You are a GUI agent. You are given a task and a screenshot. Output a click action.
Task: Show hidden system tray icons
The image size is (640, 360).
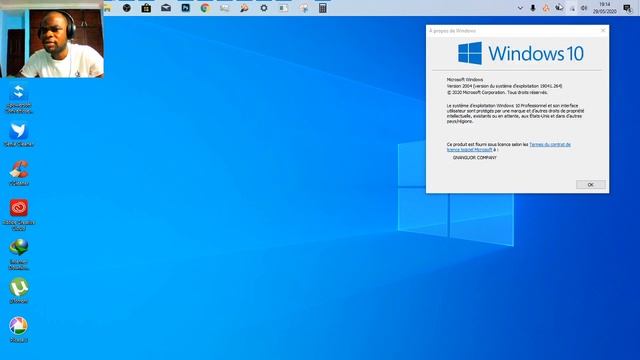520,8
